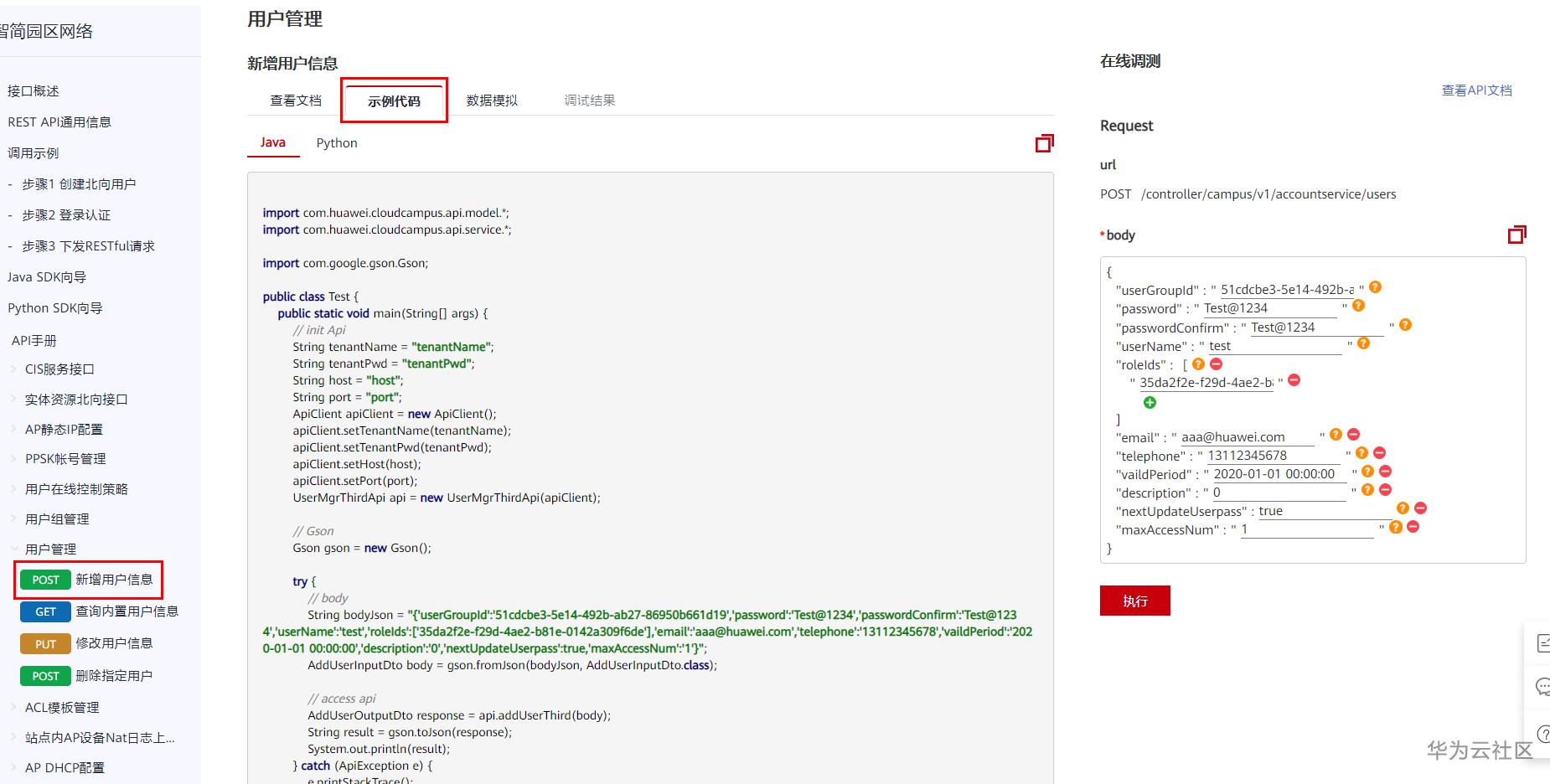Open the 数据模拟 tab
Viewport: 1550px width, 784px height.
tap(492, 101)
